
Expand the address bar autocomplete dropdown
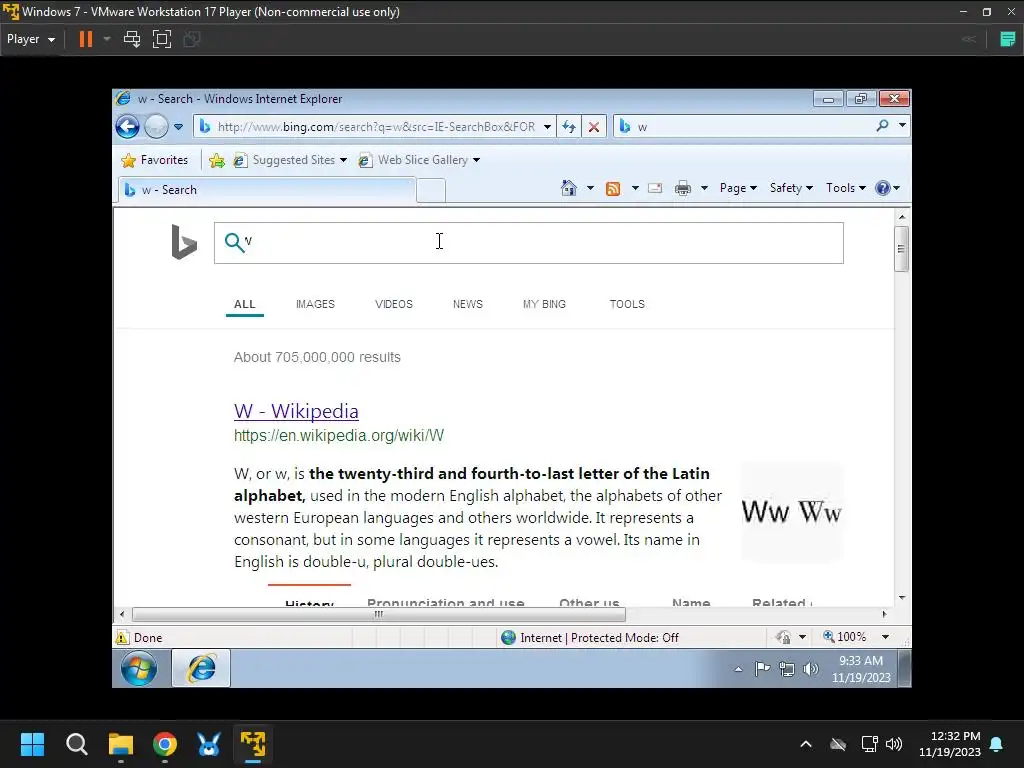pyautogui.click(x=547, y=127)
